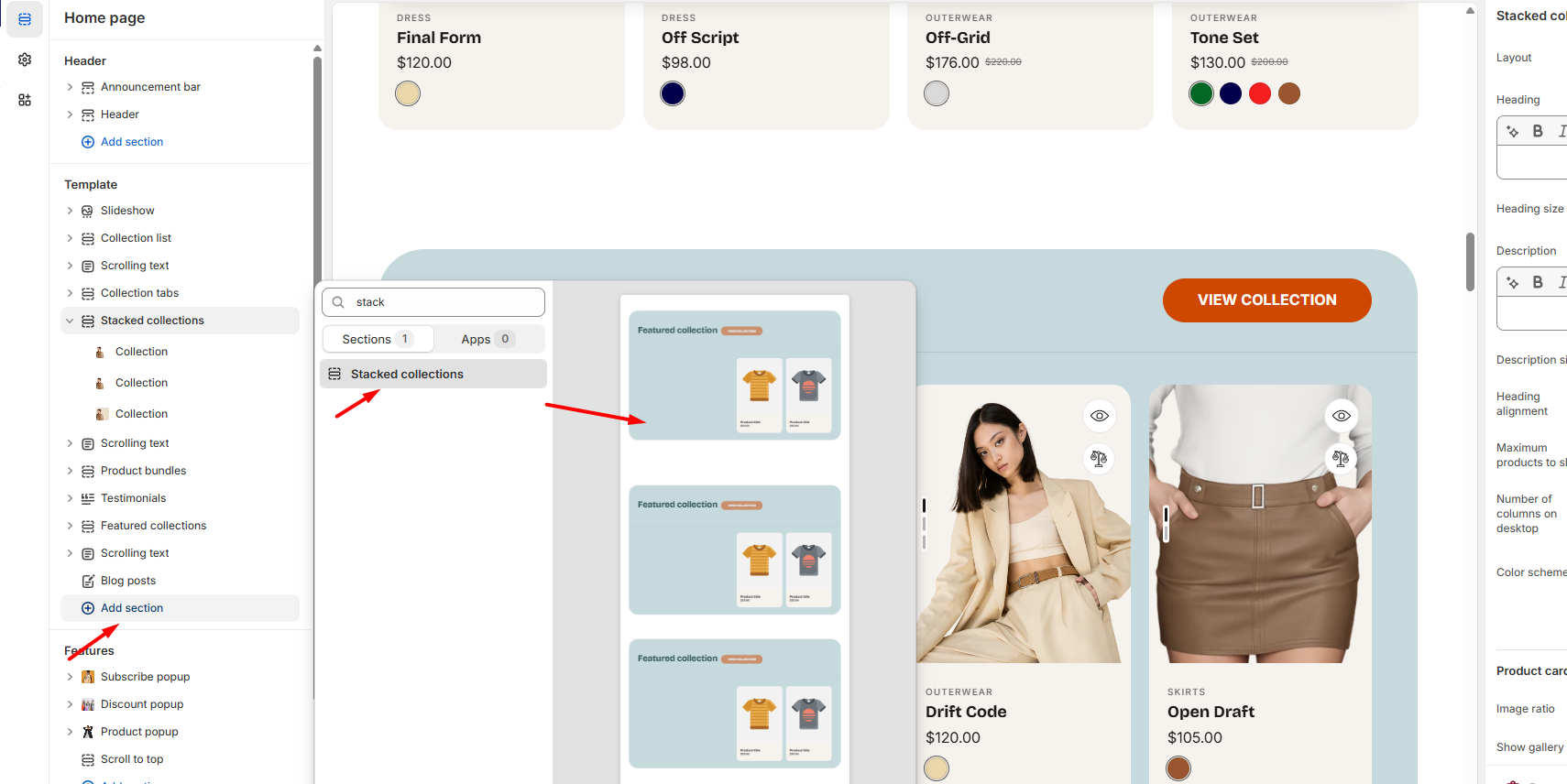Expand the Collection tabs section
The width and height of the screenshot is (1567, 784).
click(70, 293)
